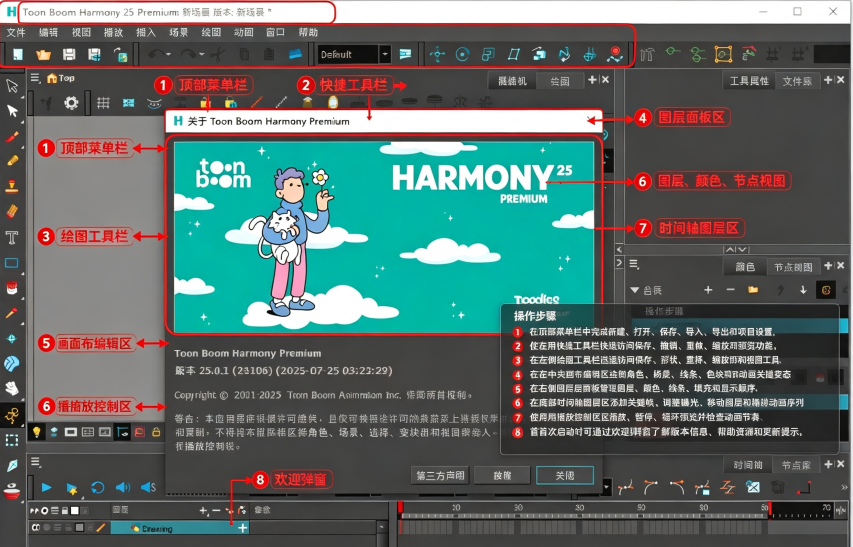Screen dimensions: 853x547
Task: Add a layer with timeline plus button
Action: (x=203, y=511)
